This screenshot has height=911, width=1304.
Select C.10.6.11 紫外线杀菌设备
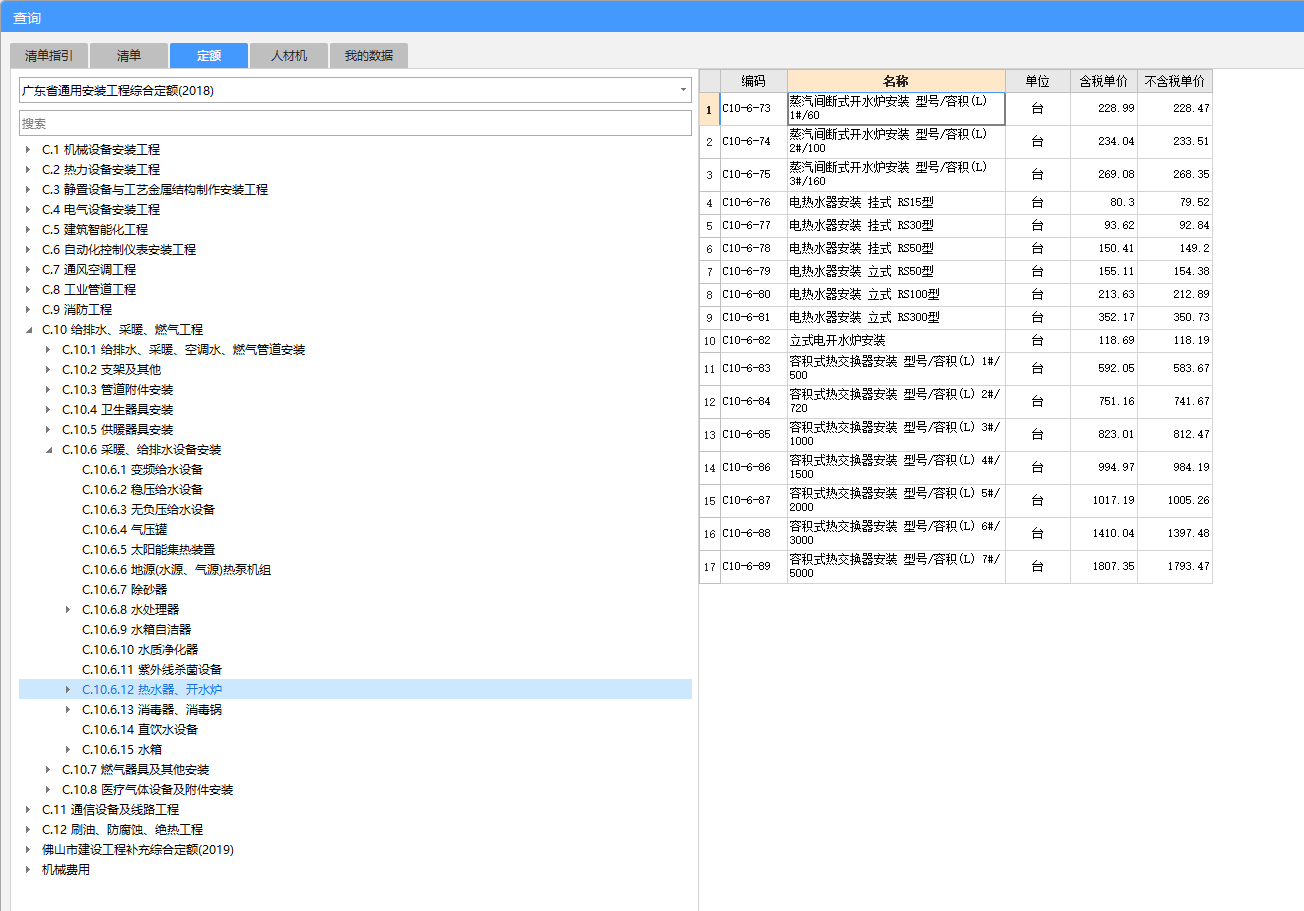point(152,670)
